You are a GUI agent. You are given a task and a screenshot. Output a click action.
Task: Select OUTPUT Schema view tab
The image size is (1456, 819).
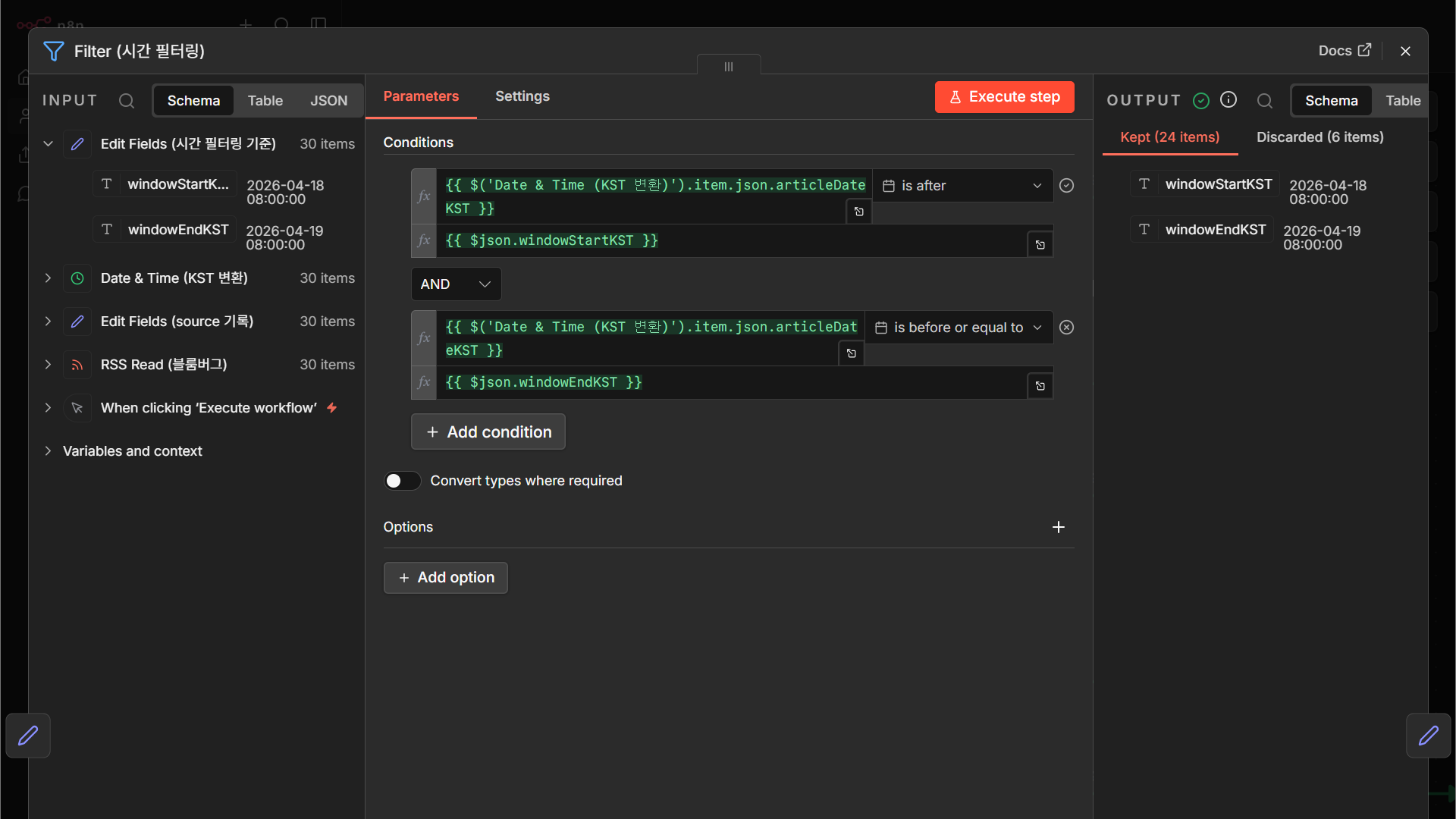[1332, 101]
